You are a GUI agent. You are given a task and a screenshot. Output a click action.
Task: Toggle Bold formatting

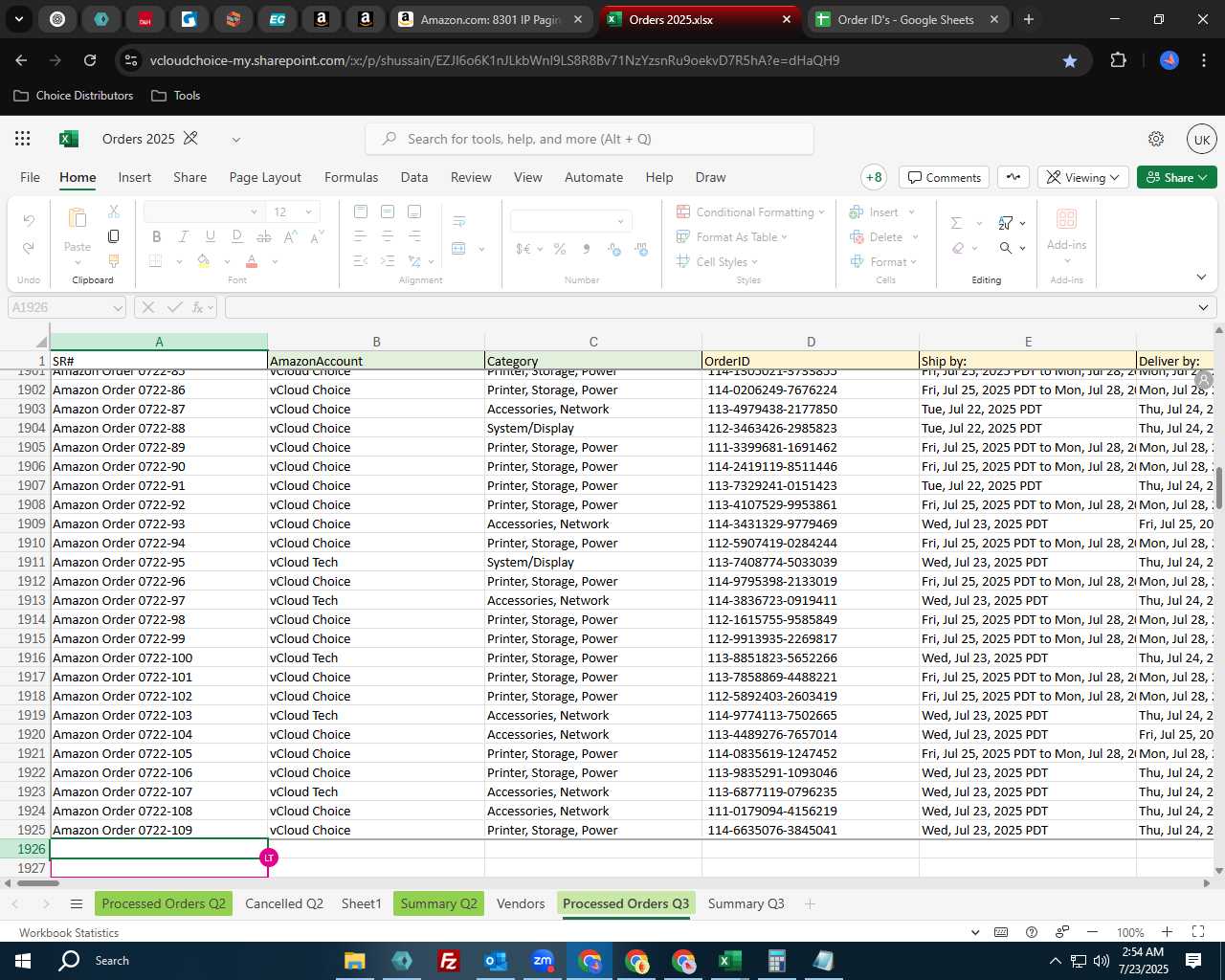(157, 236)
